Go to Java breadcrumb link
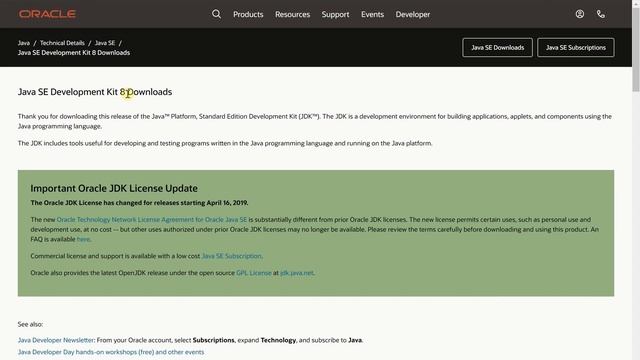The image size is (640, 360). [24, 43]
